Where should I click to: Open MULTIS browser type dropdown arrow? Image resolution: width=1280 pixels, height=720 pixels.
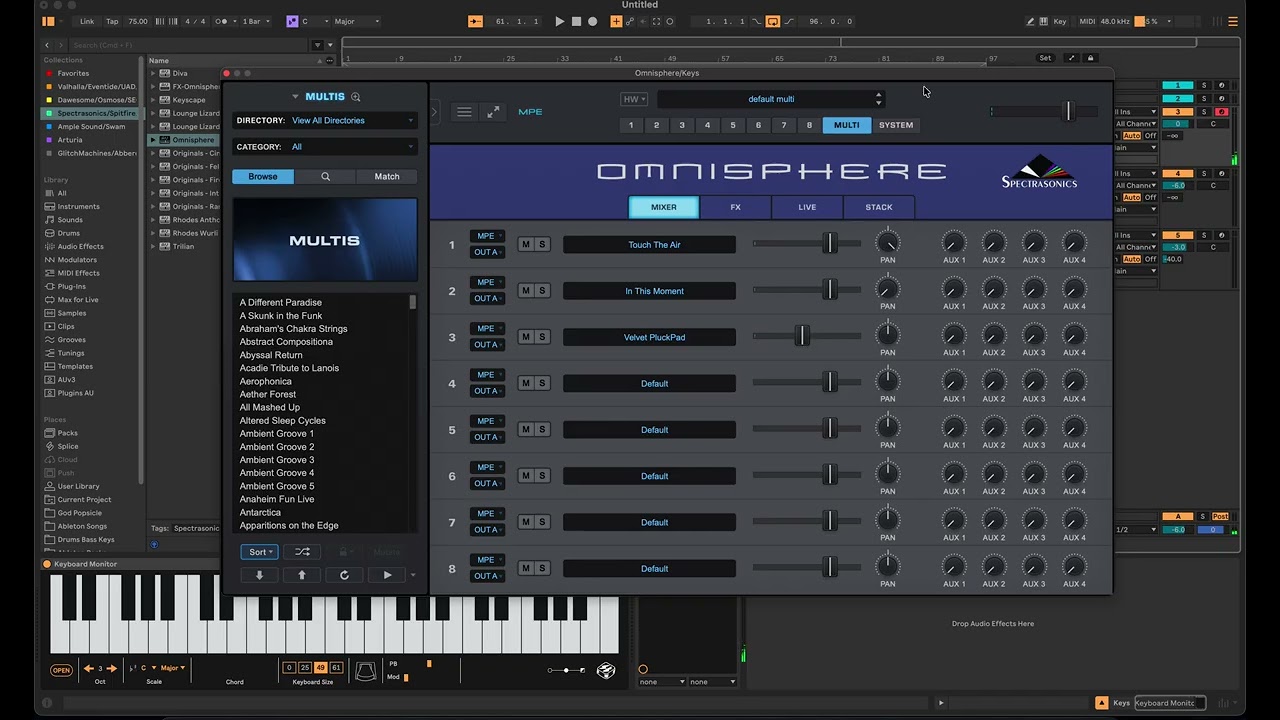coord(295,97)
